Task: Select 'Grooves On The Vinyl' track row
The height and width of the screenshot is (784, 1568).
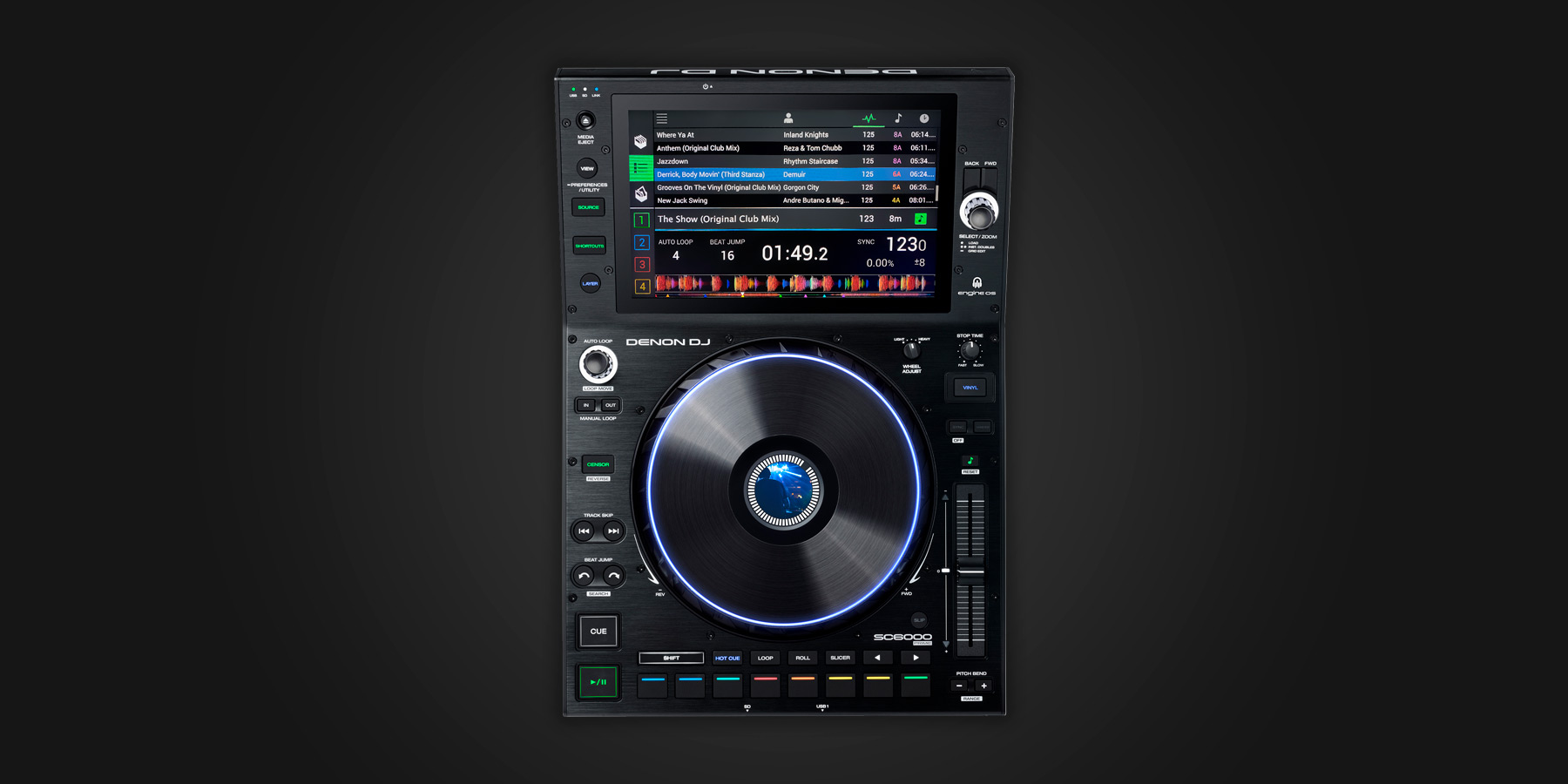Action: pos(795,187)
